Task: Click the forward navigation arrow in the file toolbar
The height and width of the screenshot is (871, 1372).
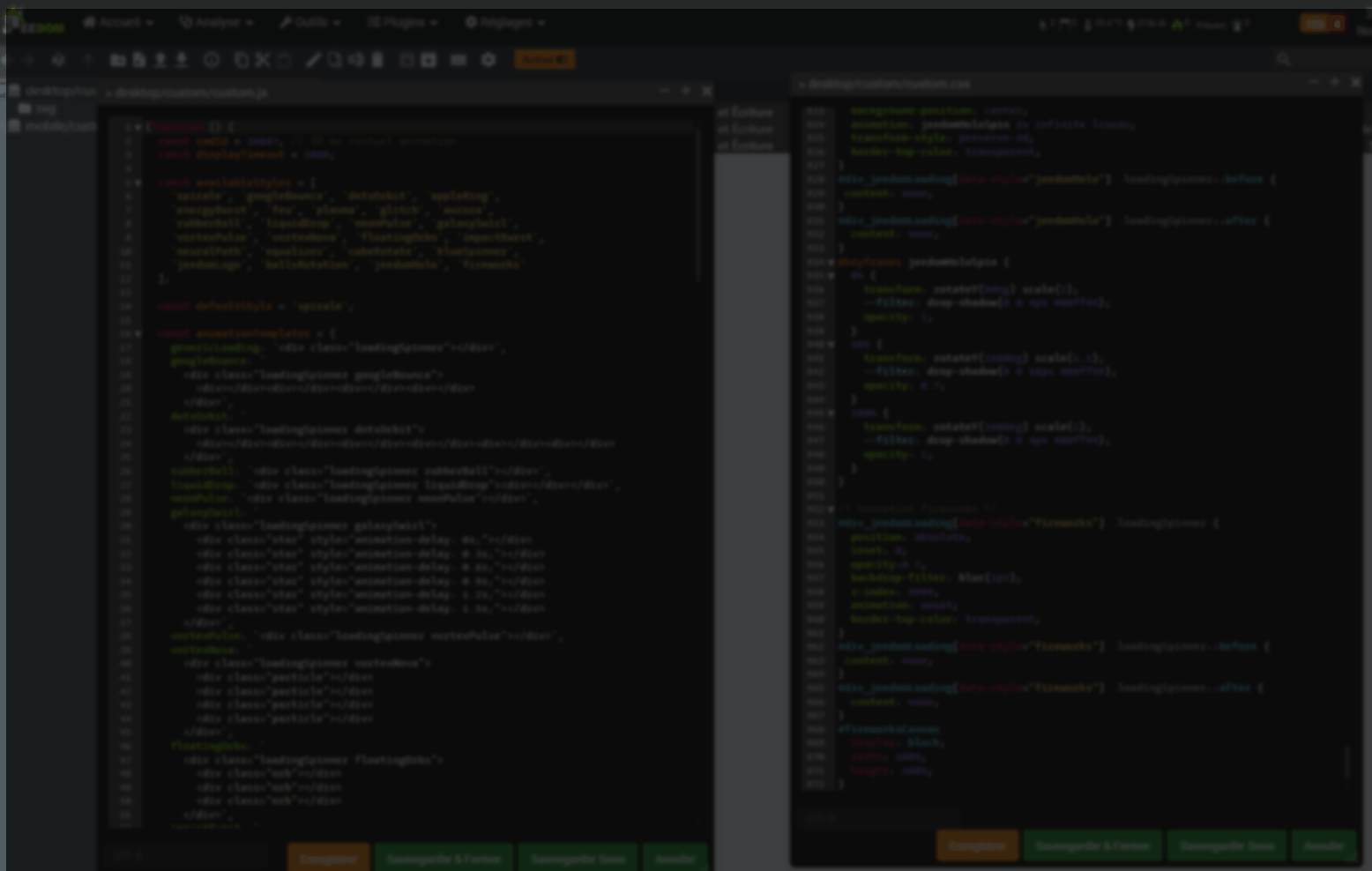Action: pyautogui.click(x=30, y=60)
